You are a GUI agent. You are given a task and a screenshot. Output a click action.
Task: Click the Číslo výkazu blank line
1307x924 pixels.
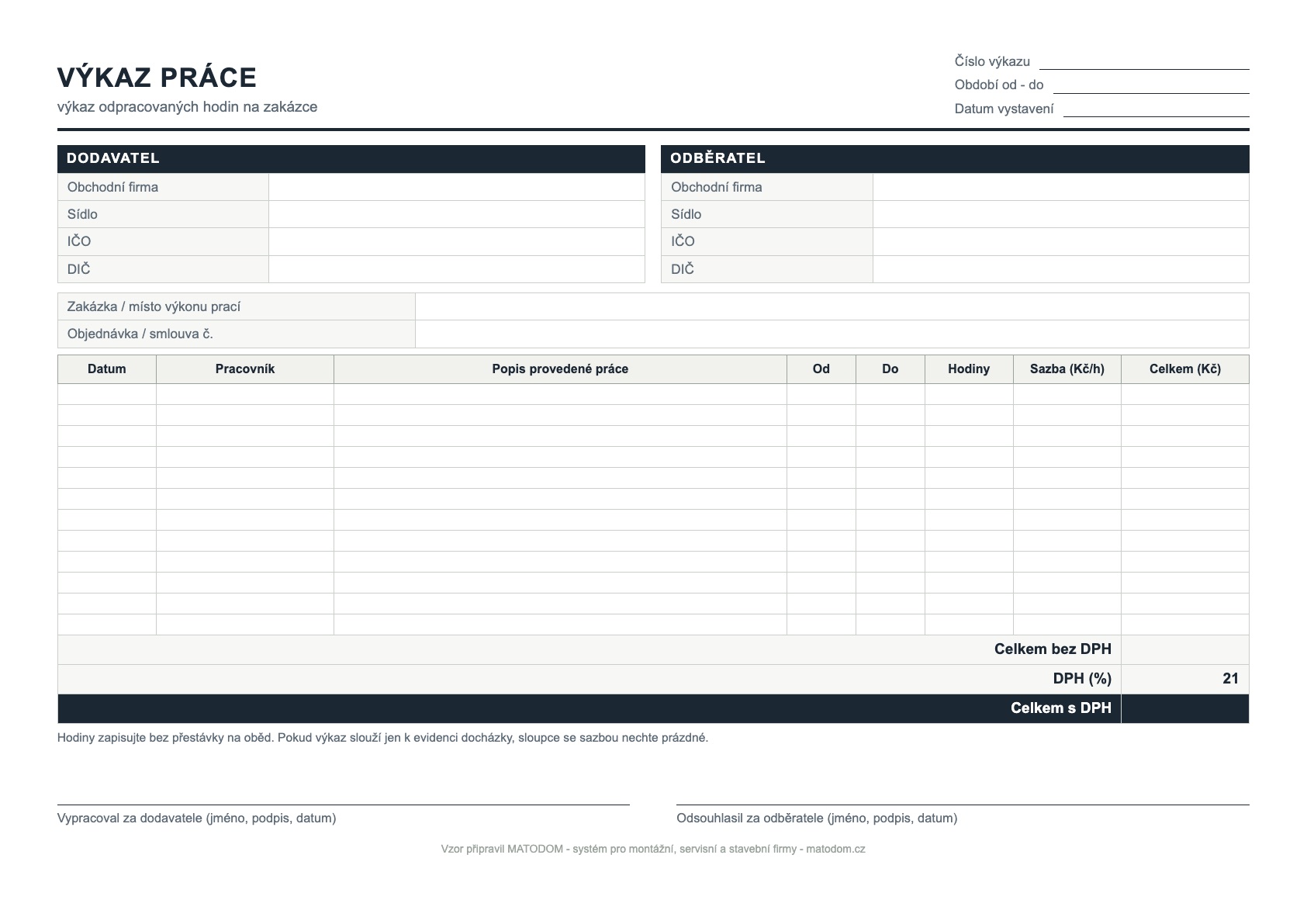point(1144,62)
